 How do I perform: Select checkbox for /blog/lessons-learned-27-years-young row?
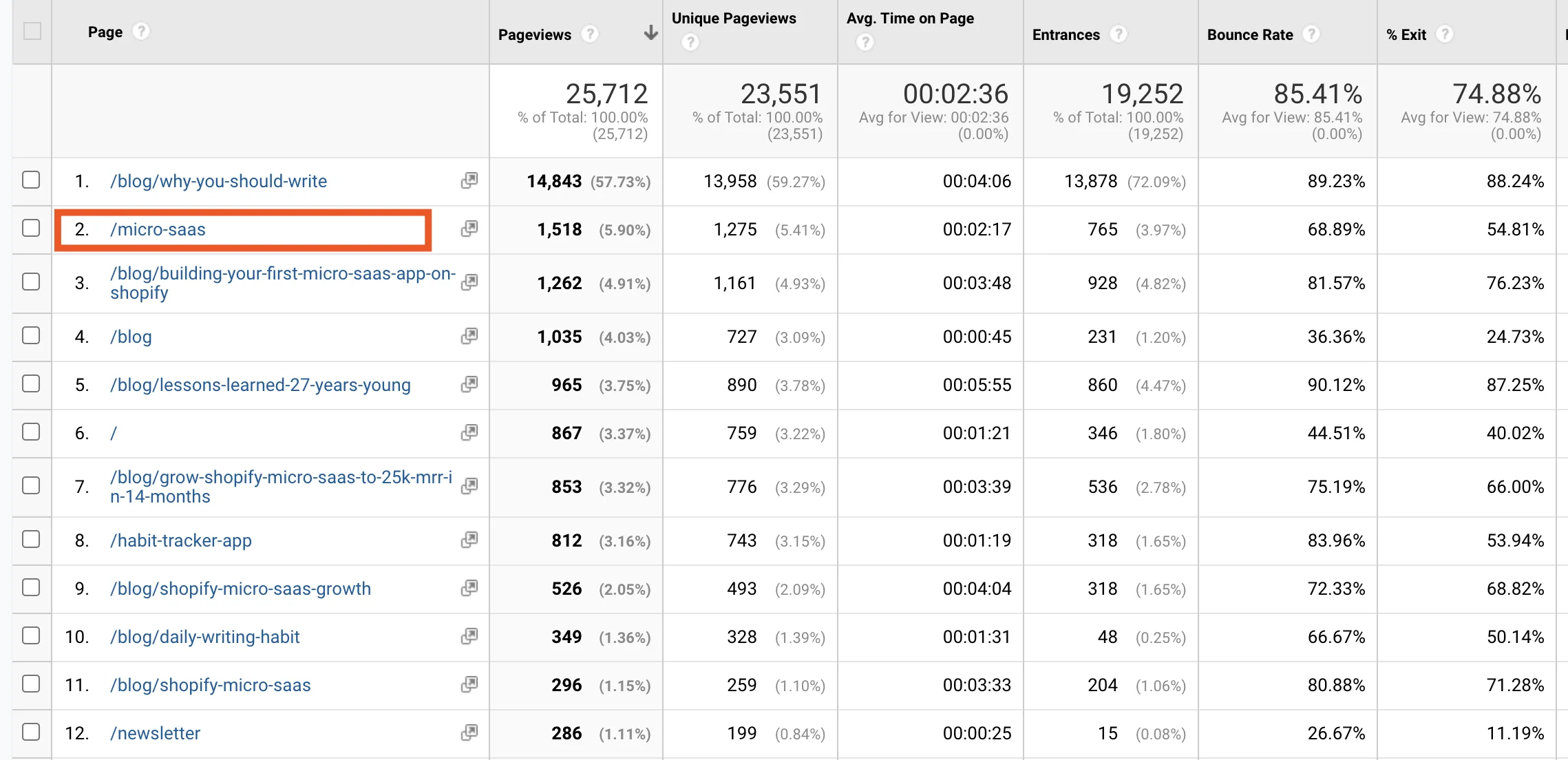(31, 383)
